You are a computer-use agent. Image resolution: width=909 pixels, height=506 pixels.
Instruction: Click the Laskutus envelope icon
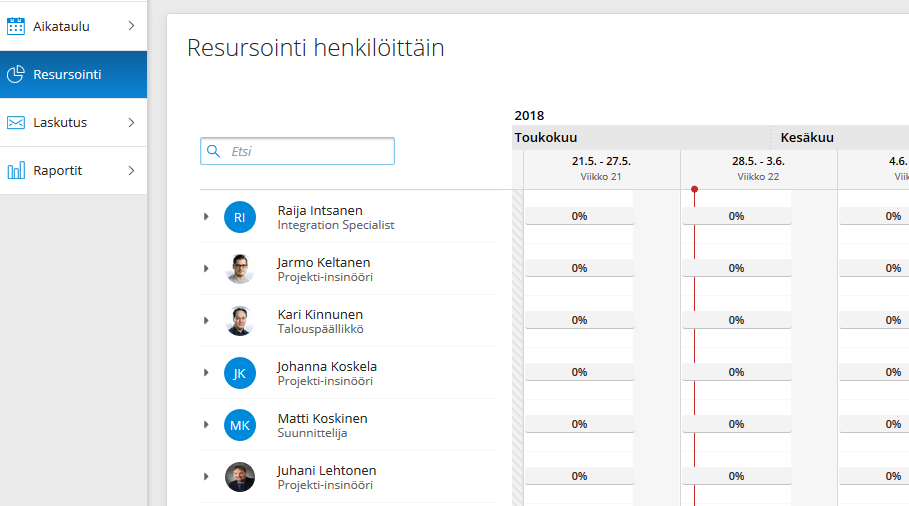16,122
